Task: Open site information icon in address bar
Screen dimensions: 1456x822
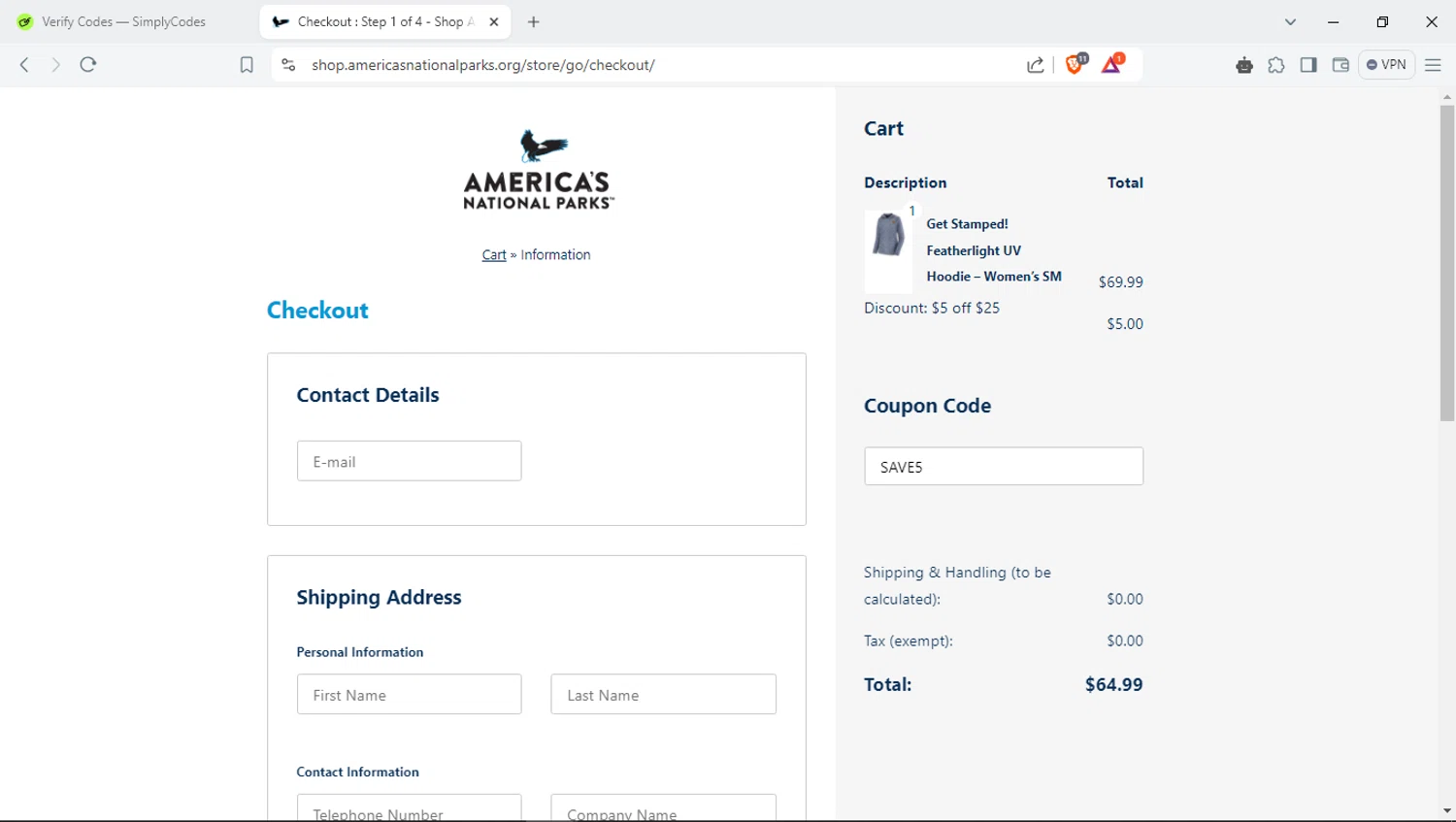Action: tap(288, 65)
